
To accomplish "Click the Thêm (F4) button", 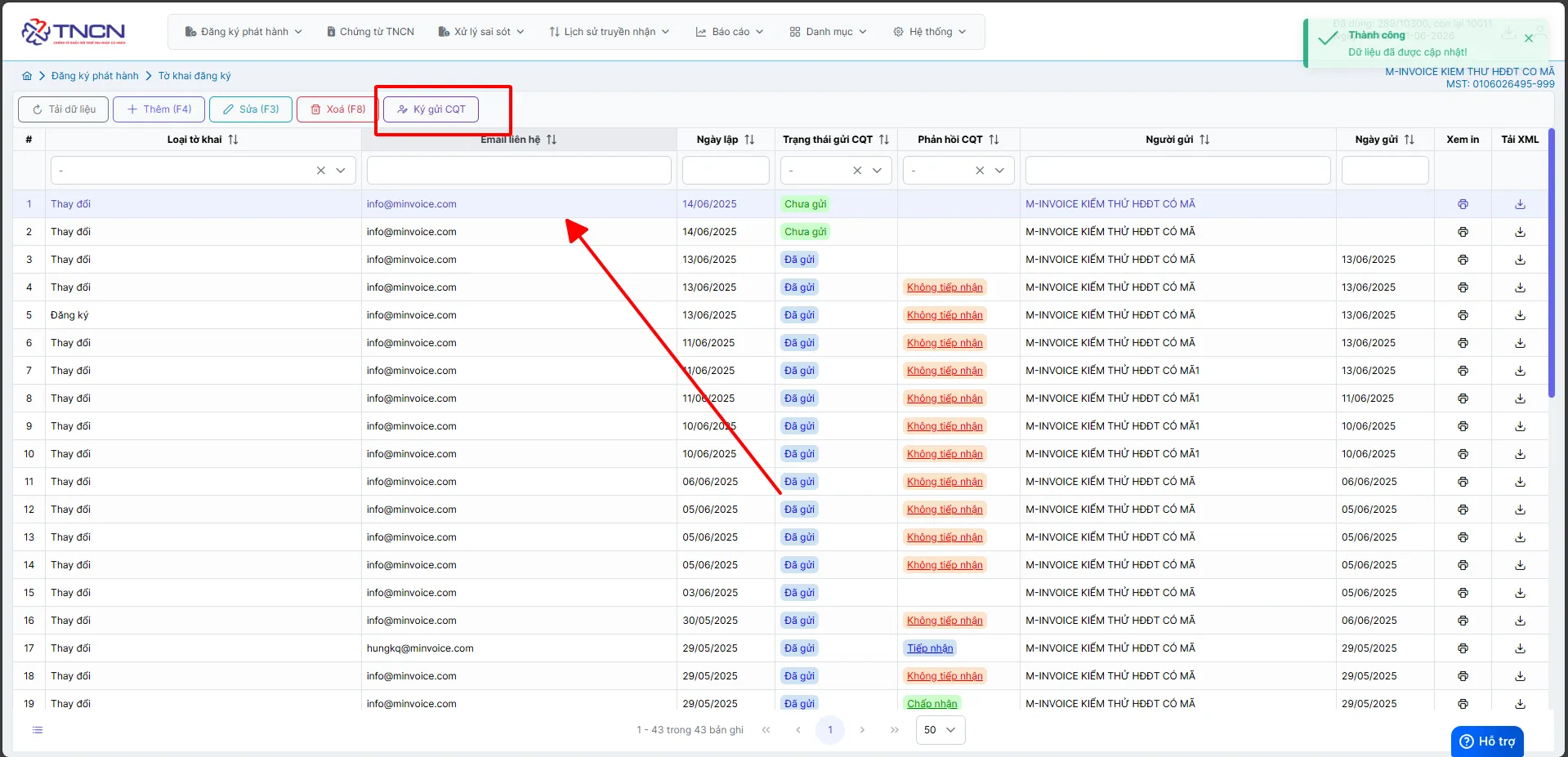I will tap(159, 109).
